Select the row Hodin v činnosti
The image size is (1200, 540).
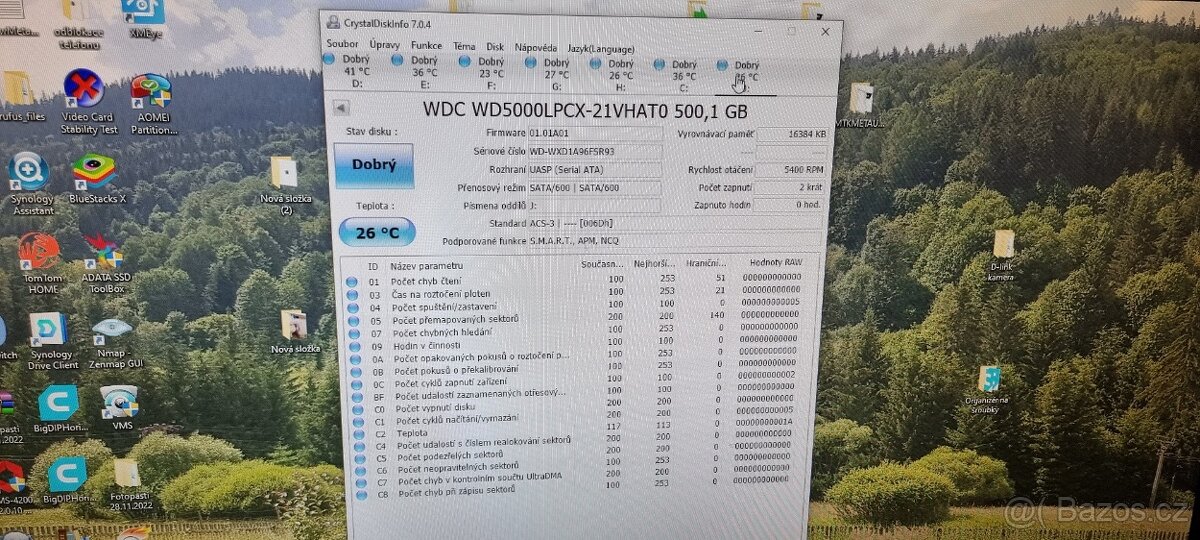pyautogui.click(x=575, y=344)
